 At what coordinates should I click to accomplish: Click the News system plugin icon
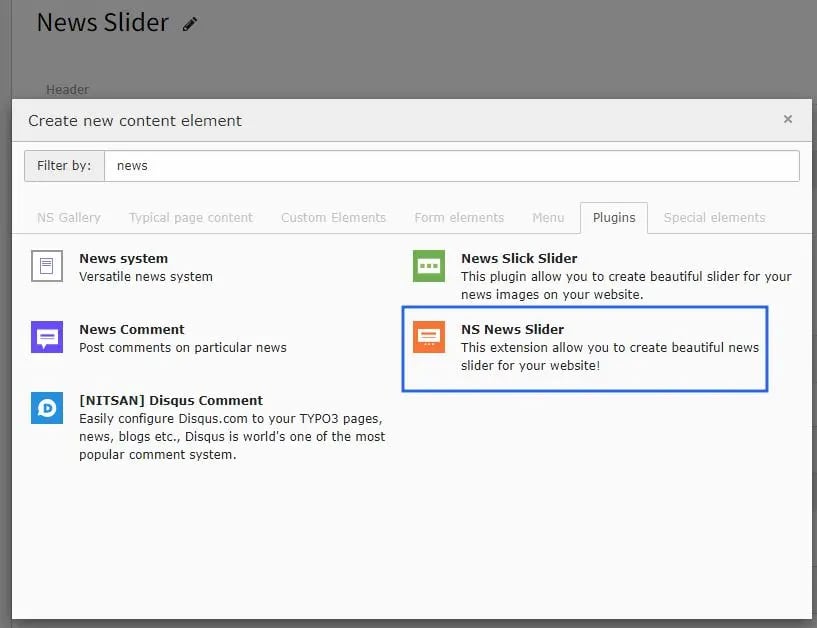[x=47, y=266]
